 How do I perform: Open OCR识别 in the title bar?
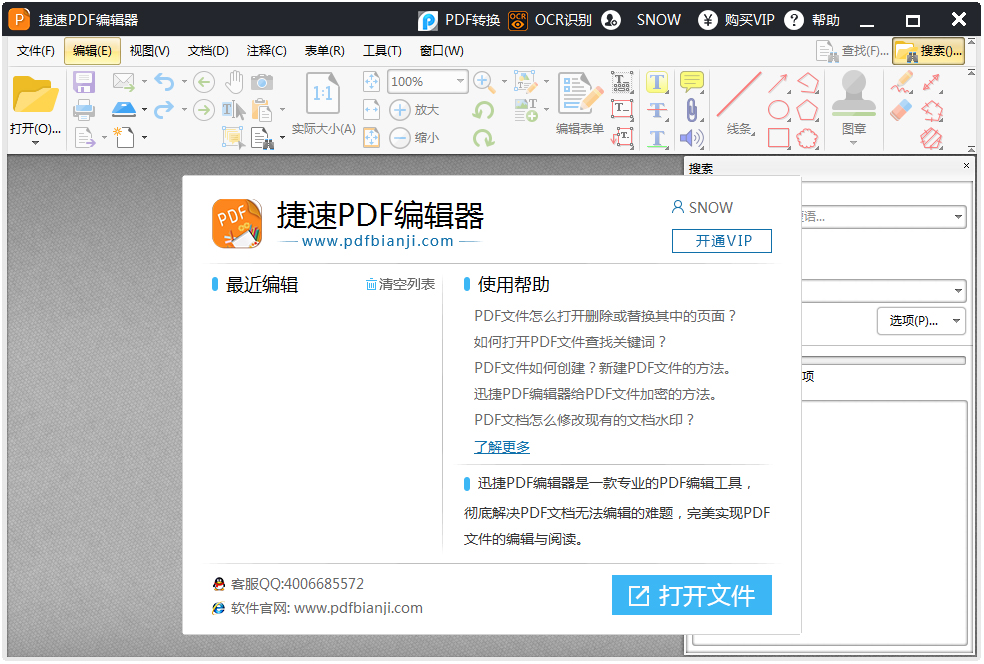click(549, 20)
